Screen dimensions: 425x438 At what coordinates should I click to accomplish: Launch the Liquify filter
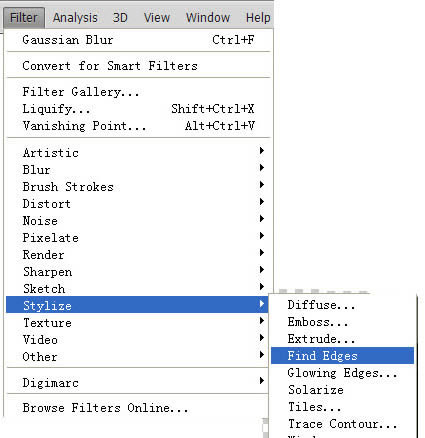pyautogui.click(x=138, y=109)
